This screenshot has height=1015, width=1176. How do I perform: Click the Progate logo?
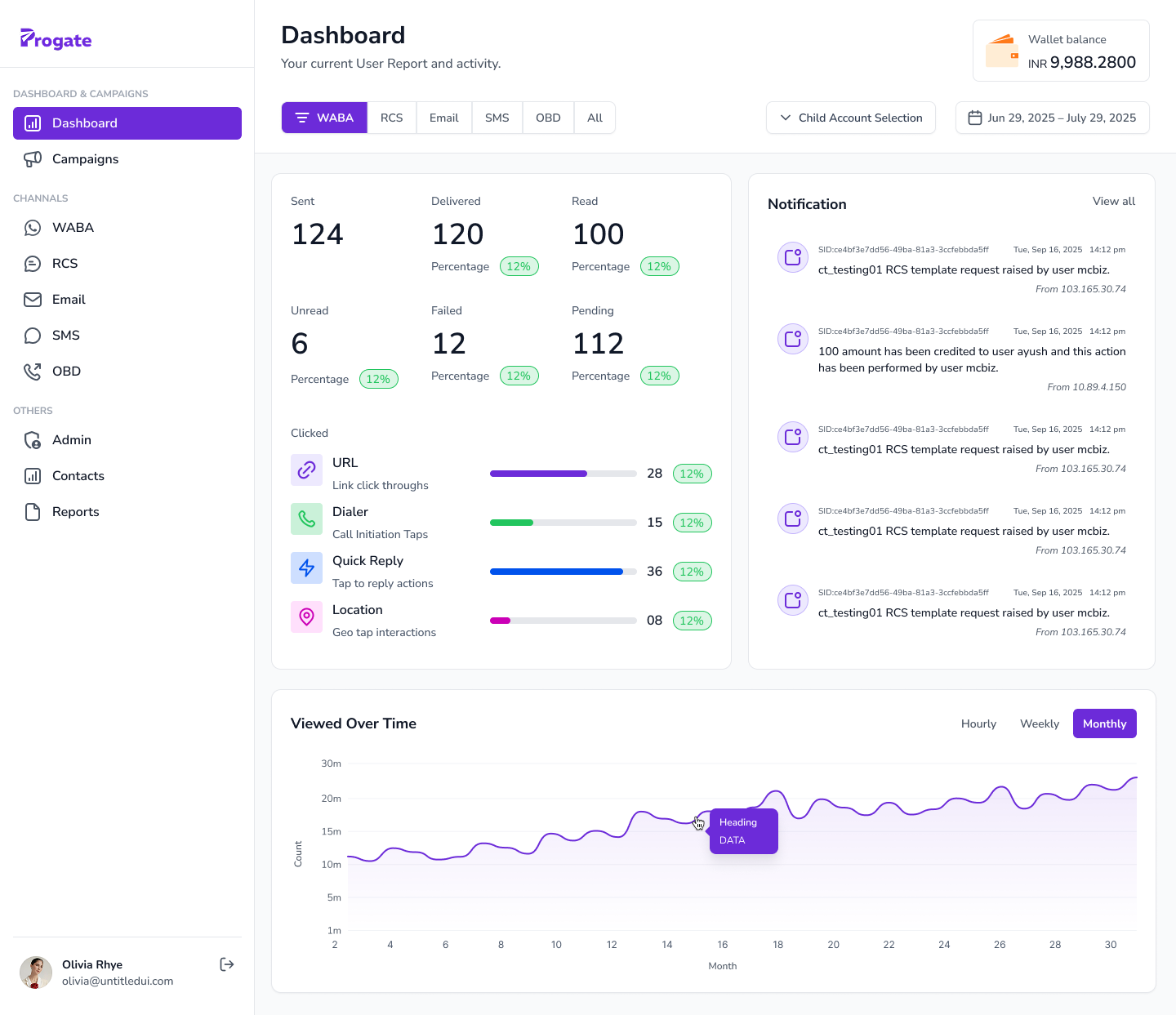(x=56, y=39)
